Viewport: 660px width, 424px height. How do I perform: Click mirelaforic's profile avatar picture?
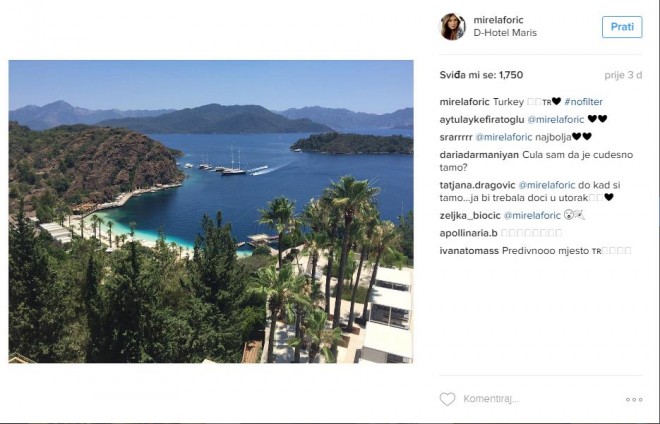coord(452,27)
